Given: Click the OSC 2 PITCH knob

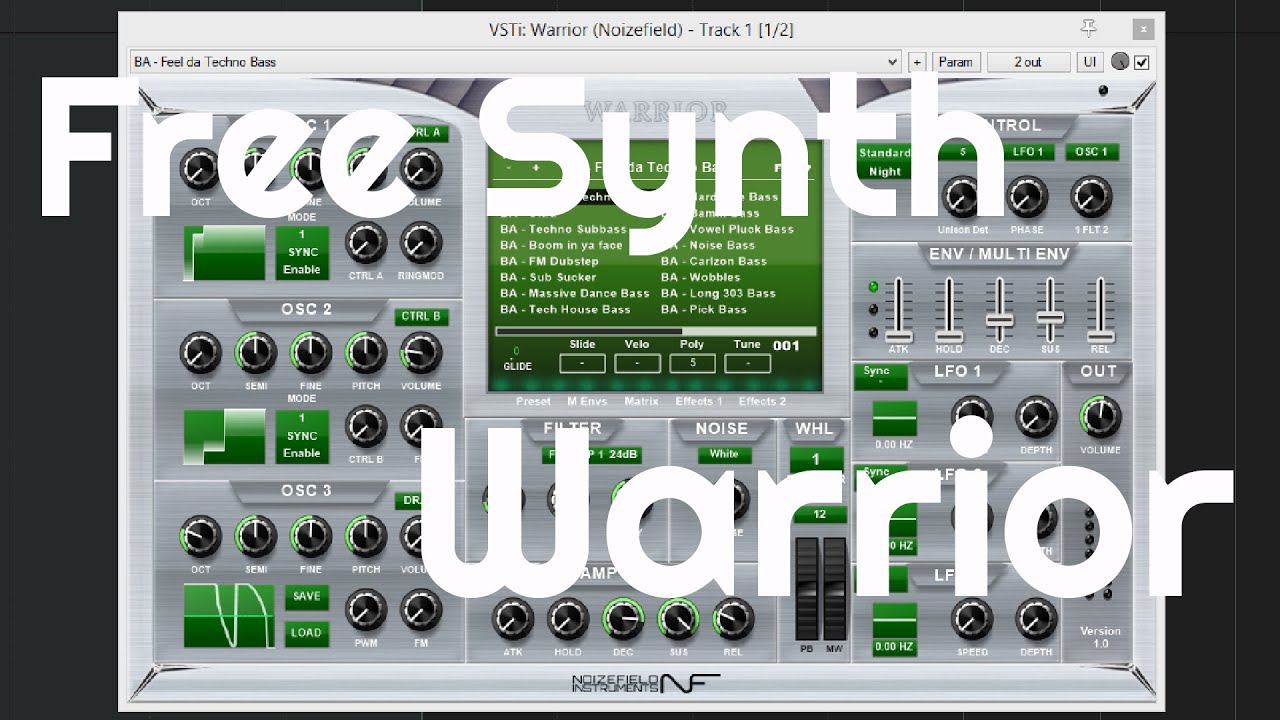Looking at the screenshot, I should 366,353.
